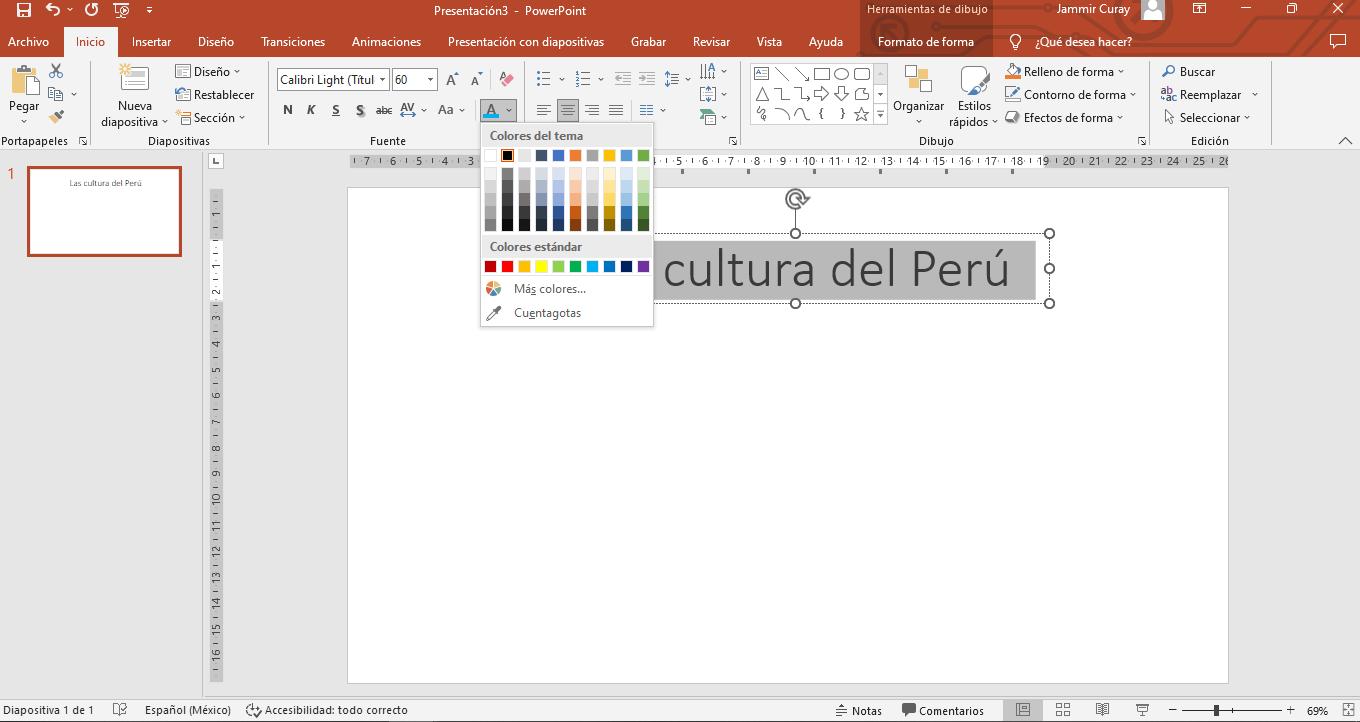
Task: Expand the font size 60 dropdown
Action: coord(431,80)
